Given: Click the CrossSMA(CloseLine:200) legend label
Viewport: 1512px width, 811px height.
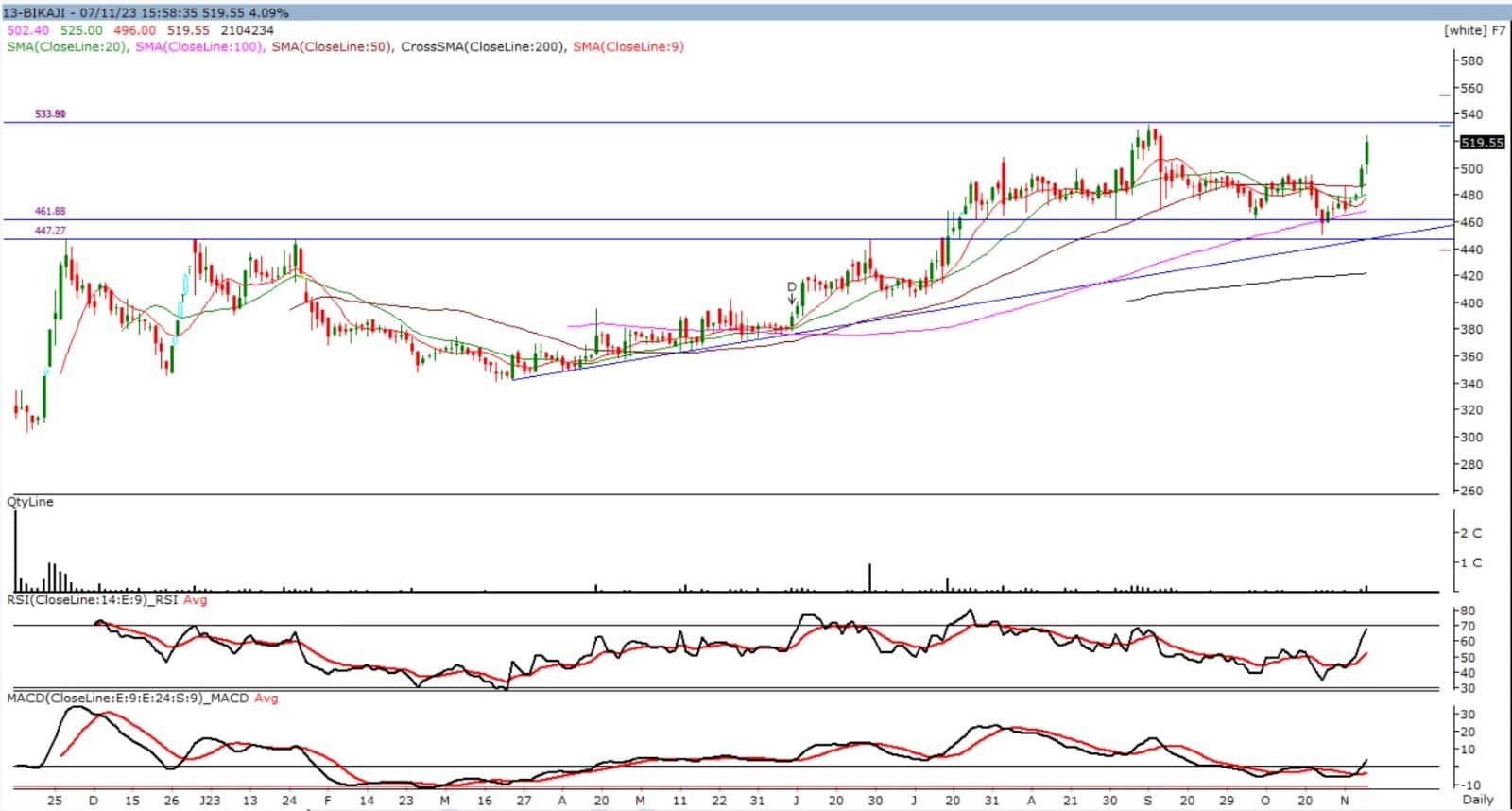Looking at the screenshot, I should pos(482,46).
